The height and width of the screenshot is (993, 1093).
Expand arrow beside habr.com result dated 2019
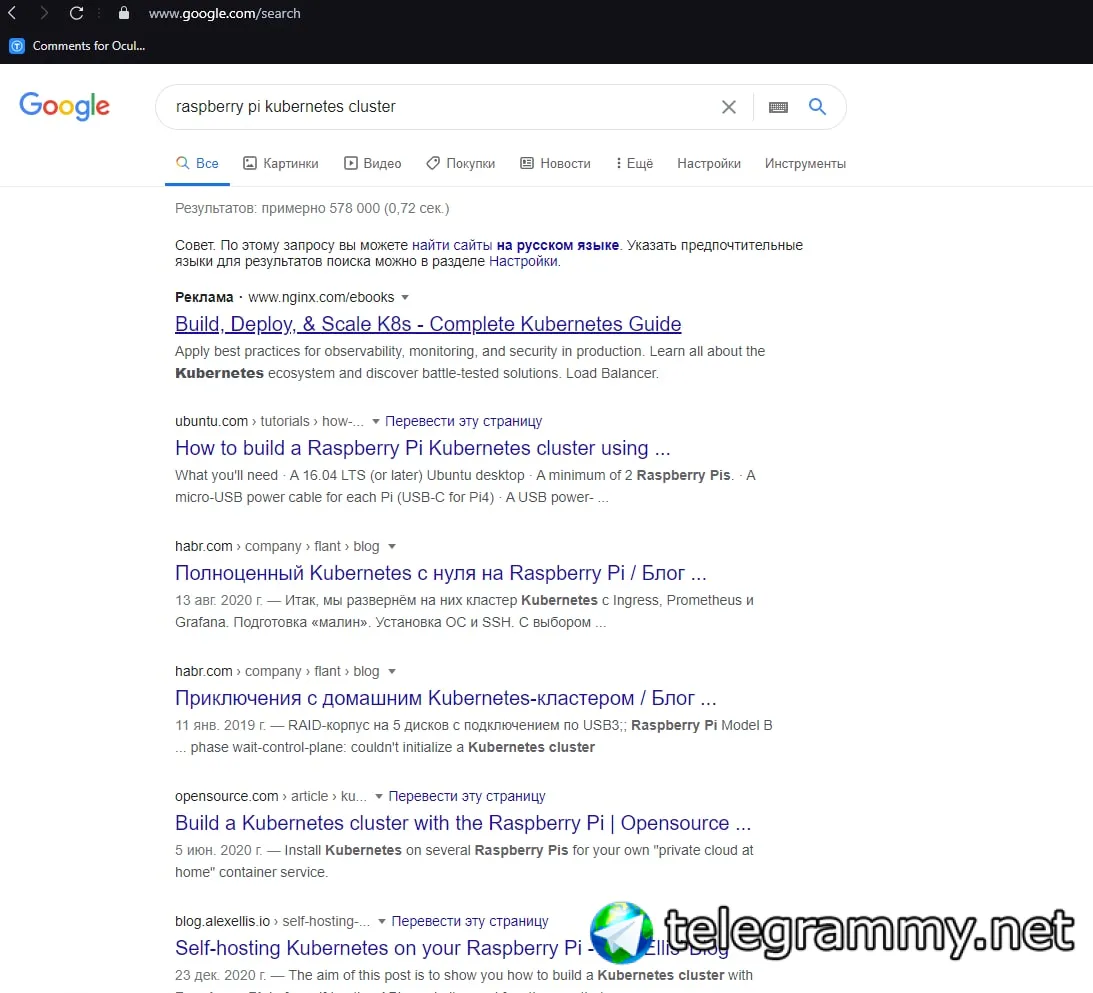pos(392,672)
